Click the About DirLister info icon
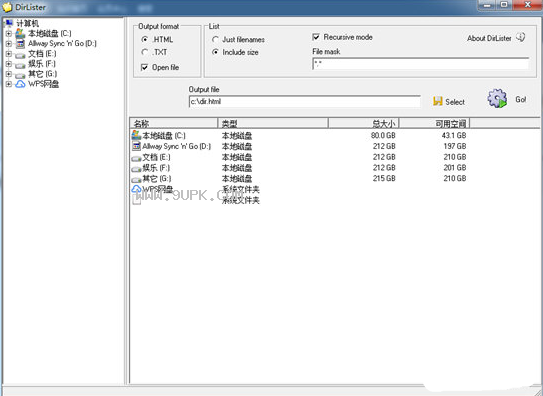543x396 pixels. [520, 37]
